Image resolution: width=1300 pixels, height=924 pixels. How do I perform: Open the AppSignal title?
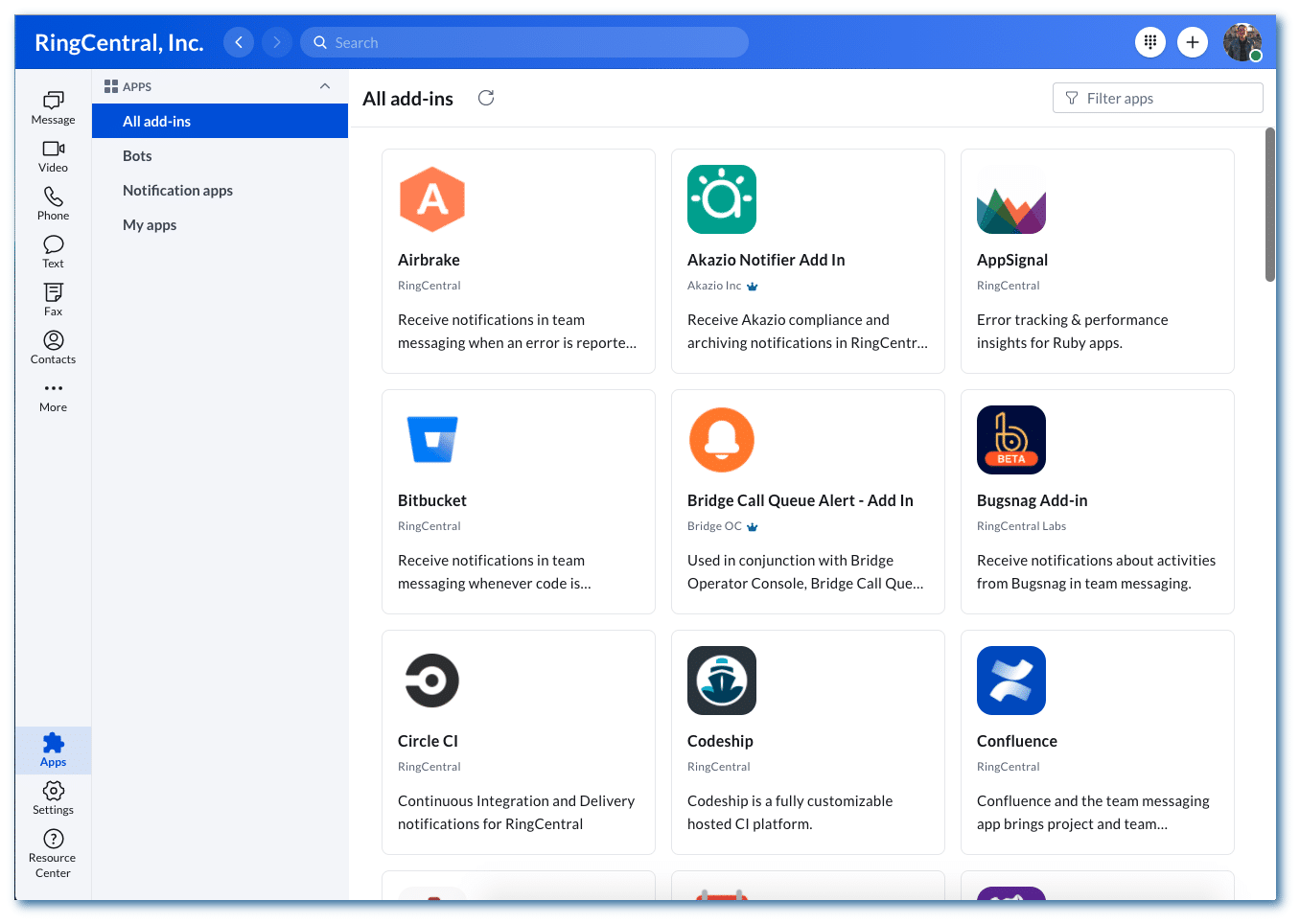(x=1012, y=260)
